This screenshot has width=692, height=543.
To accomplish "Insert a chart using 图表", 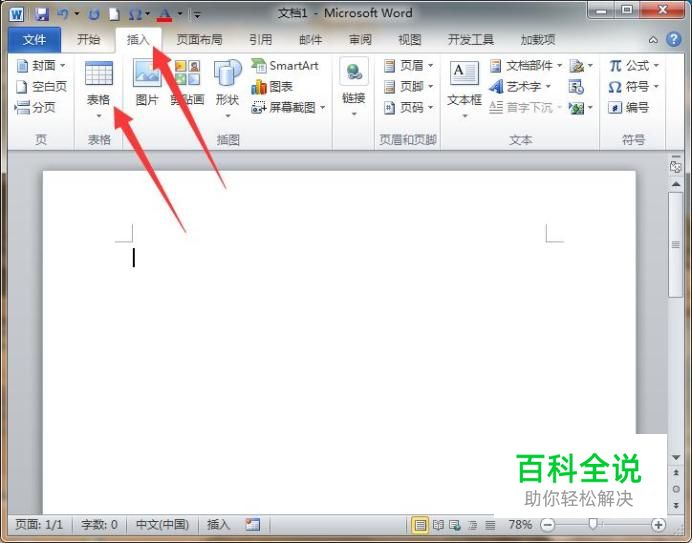I will point(272,87).
